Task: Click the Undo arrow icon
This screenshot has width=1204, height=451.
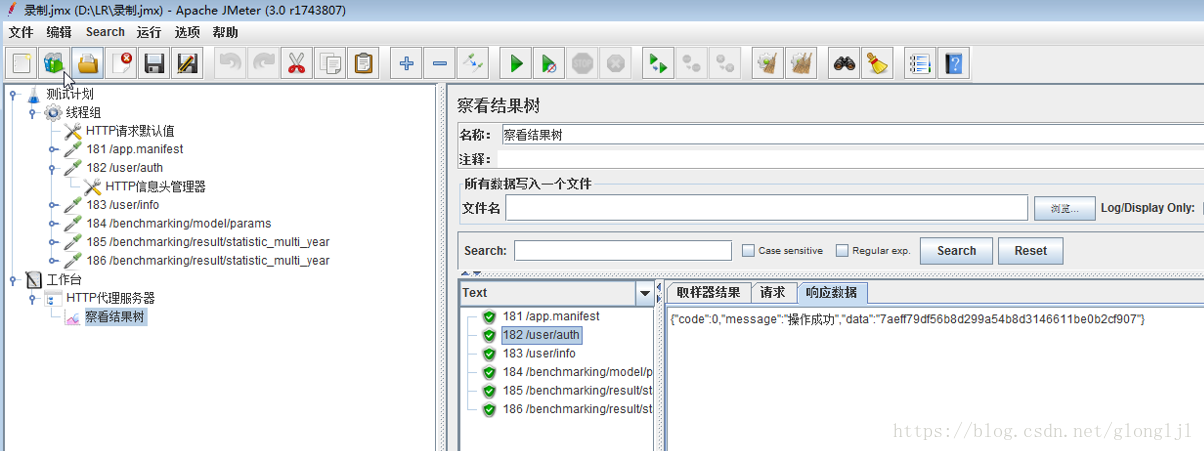Action: point(230,64)
